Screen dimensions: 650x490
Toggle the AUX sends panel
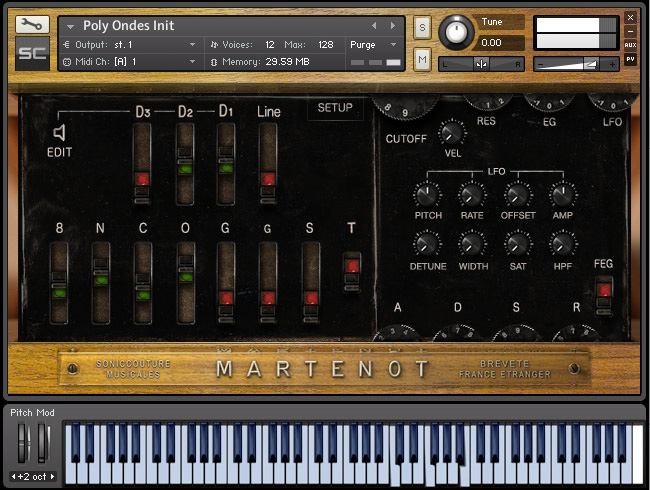[x=630, y=45]
